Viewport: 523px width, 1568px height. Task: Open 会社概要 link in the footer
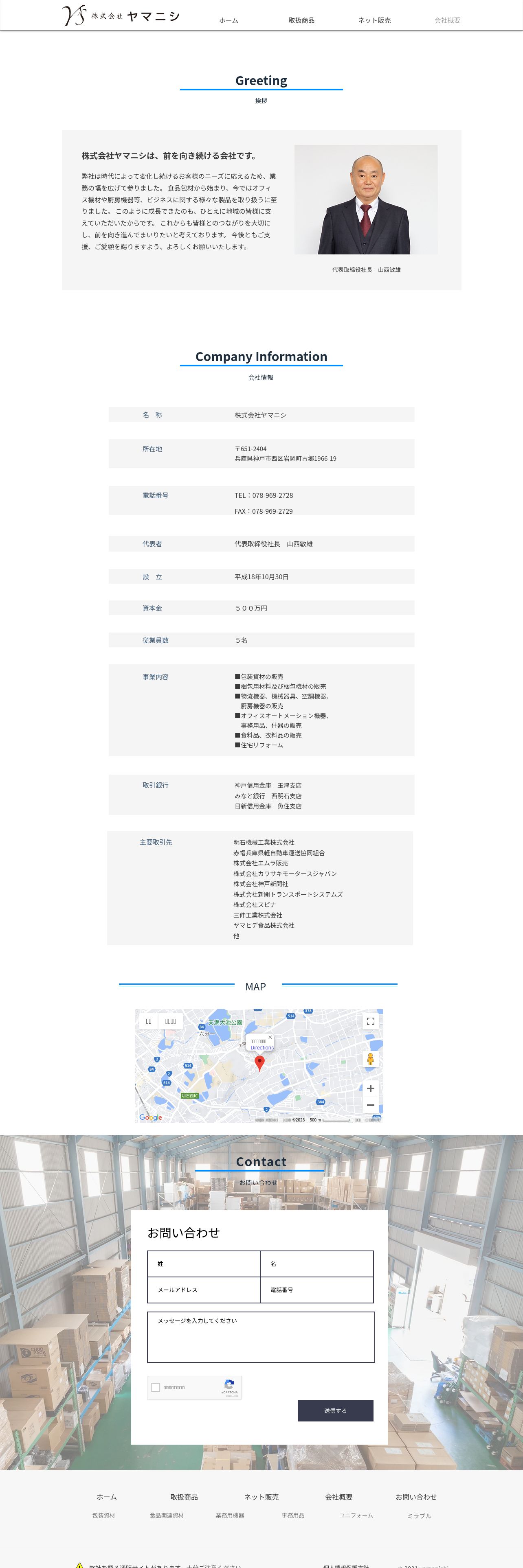pyautogui.click(x=338, y=1497)
